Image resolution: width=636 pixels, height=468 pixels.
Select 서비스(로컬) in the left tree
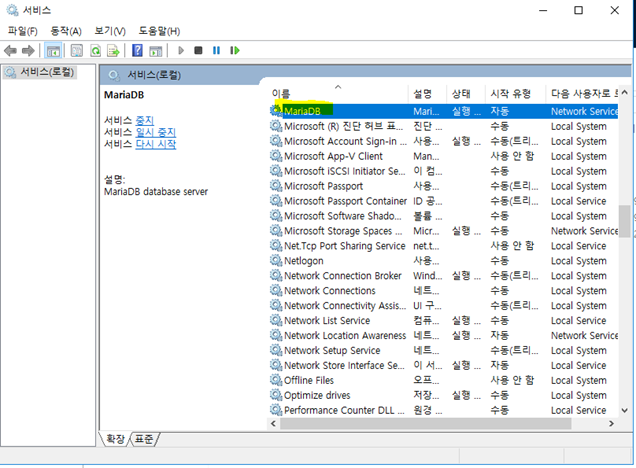[40, 72]
